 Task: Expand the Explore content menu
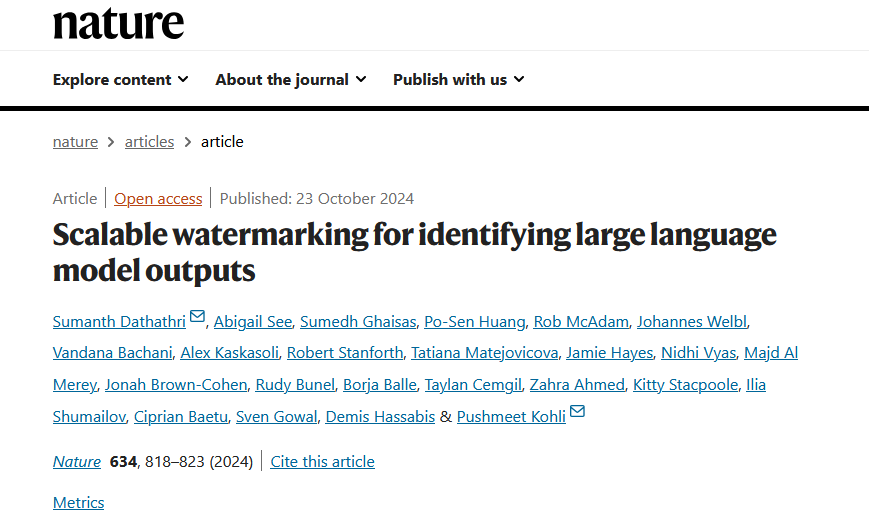120,80
